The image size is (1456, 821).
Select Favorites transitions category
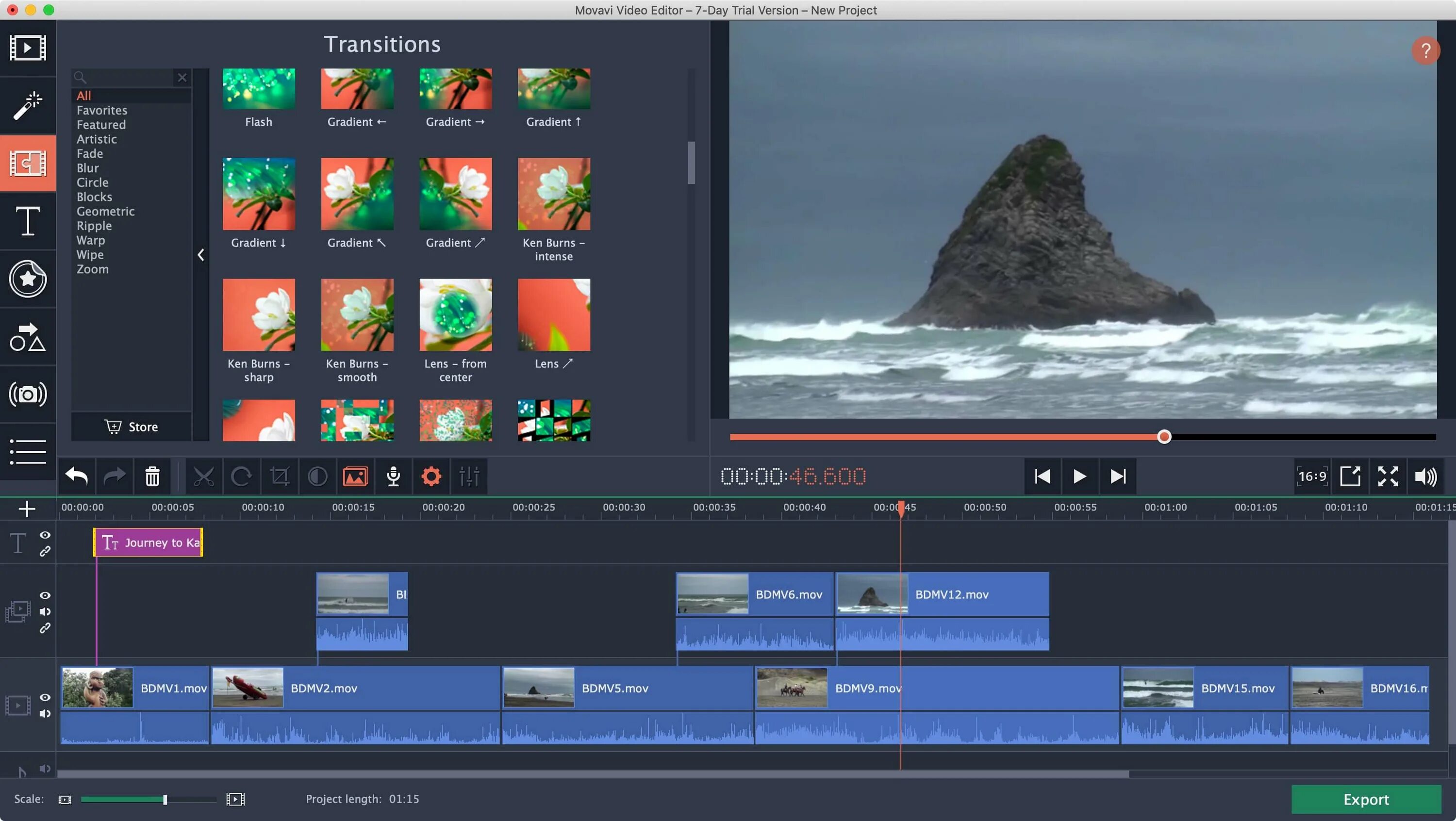pos(101,110)
